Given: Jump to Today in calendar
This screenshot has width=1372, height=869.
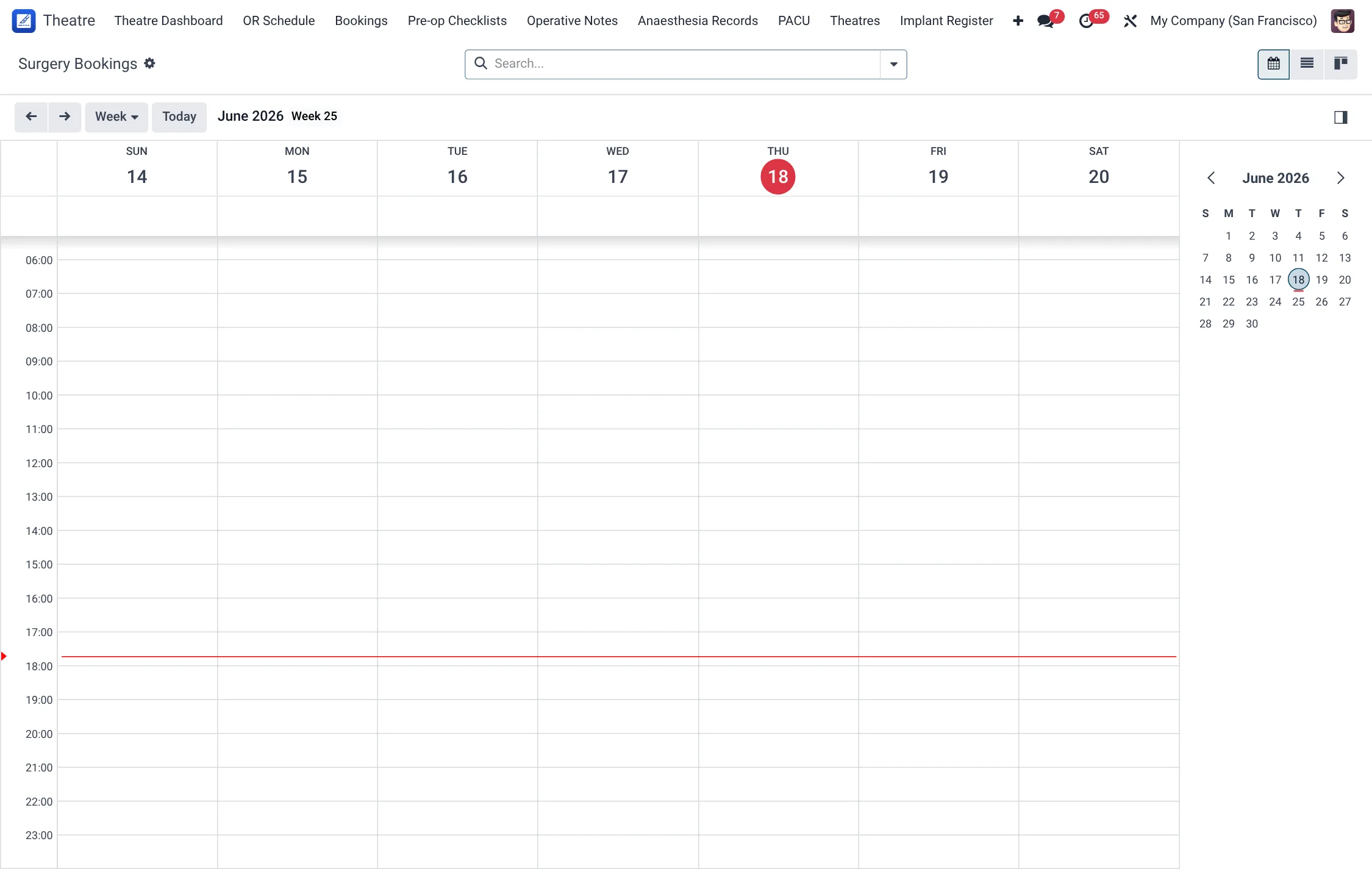Looking at the screenshot, I should pyautogui.click(x=179, y=116).
